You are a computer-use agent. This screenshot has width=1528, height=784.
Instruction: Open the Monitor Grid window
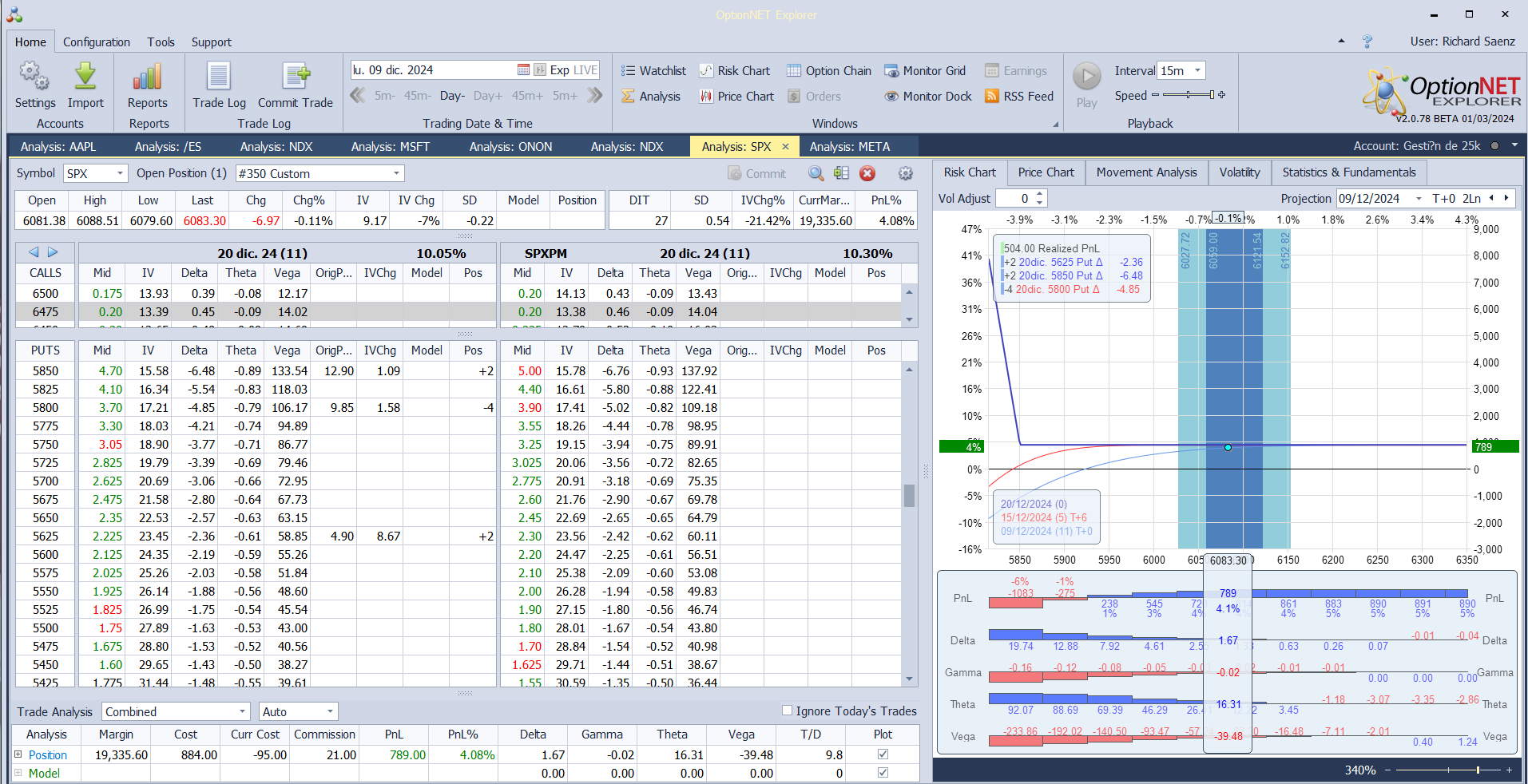click(925, 71)
